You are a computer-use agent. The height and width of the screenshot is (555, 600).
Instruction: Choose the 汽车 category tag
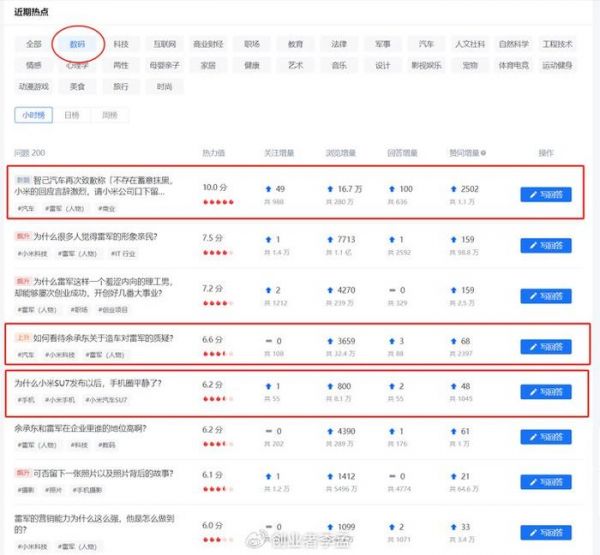click(426, 45)
